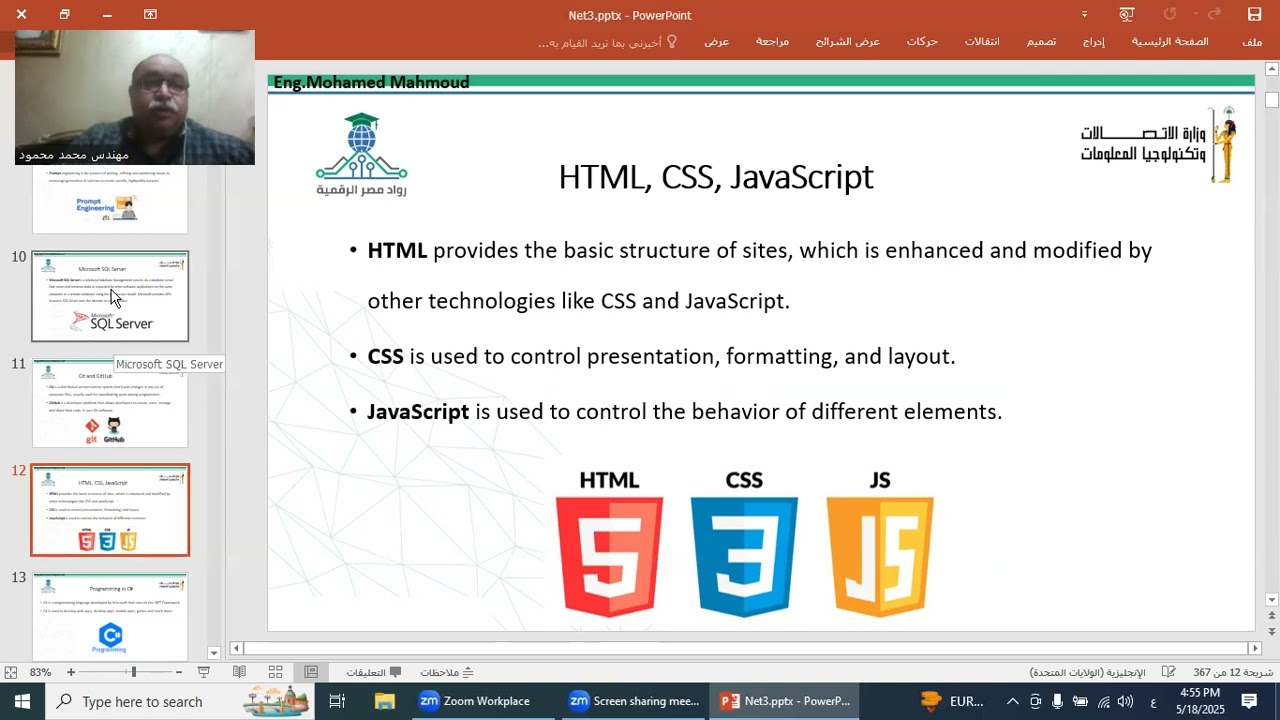
Task: Select the slide 12 HTML, CSS, JavaScript thumbnail
Action: (x=110, y=510)
